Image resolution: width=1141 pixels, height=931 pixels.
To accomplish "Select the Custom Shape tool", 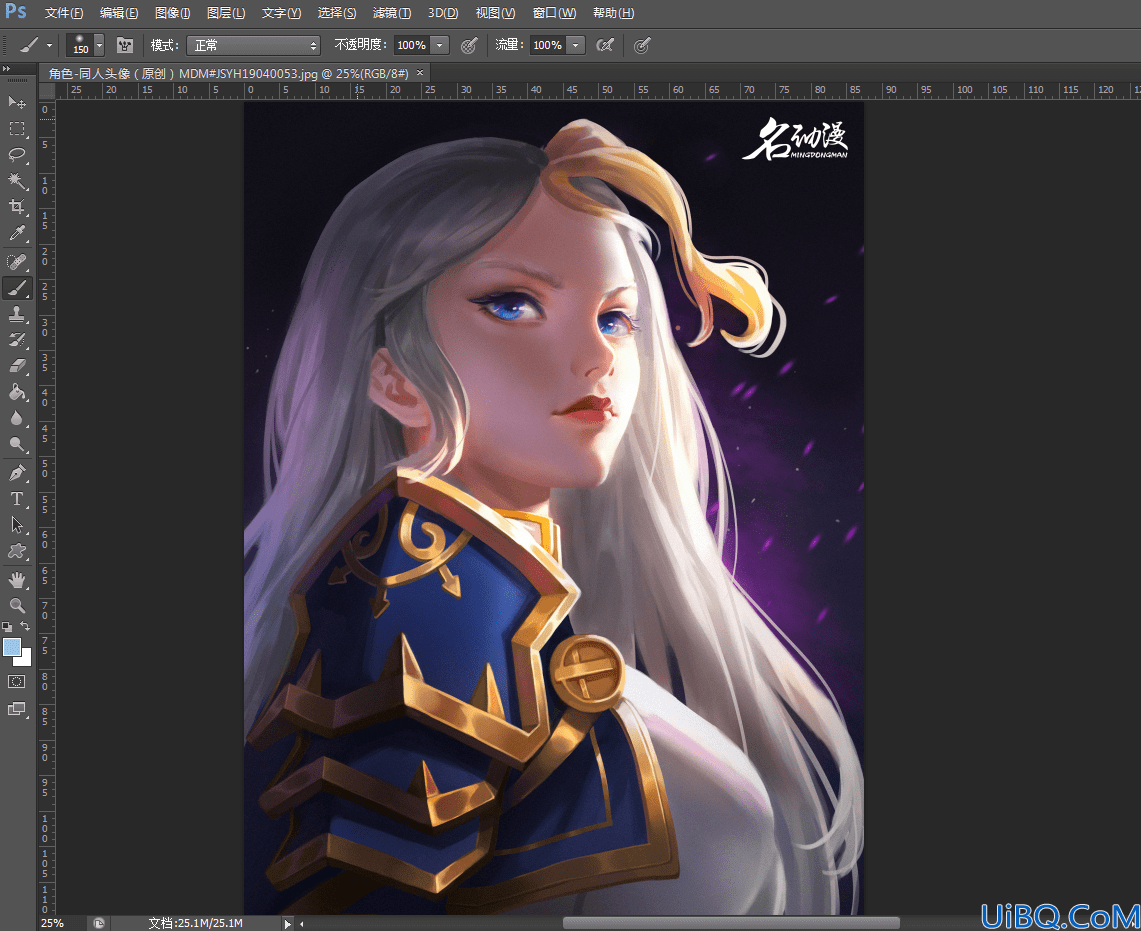I will [x=17, y=552].
